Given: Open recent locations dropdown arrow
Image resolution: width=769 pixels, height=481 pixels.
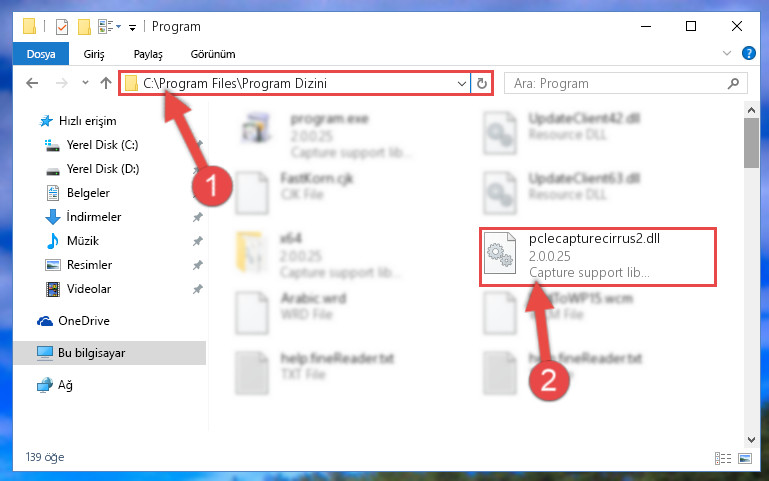Looking at the screenshot, I should (85, 83).
